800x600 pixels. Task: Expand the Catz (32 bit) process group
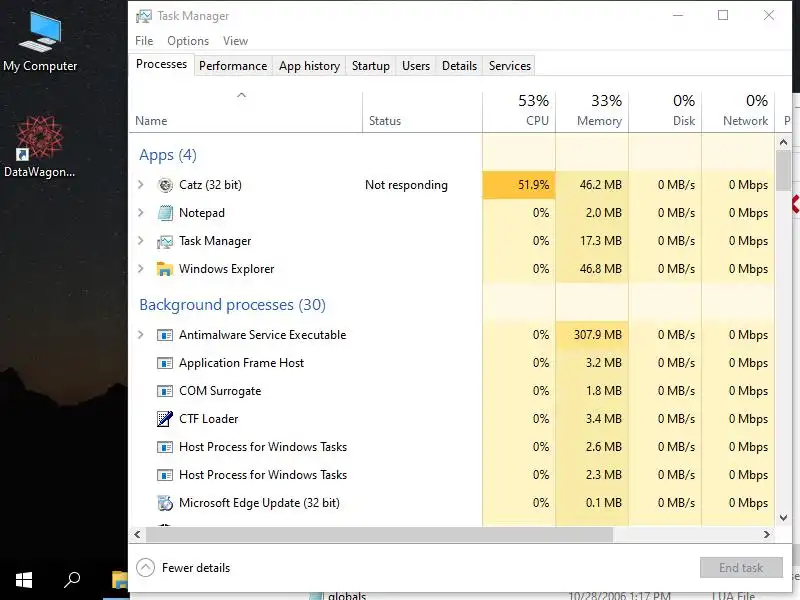(x=141, y=185)
